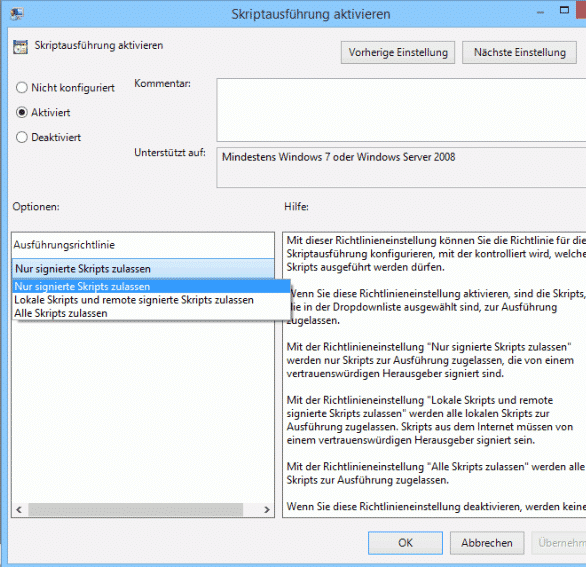Click the right scroll arrow in options pane

[x=266, y=509]
